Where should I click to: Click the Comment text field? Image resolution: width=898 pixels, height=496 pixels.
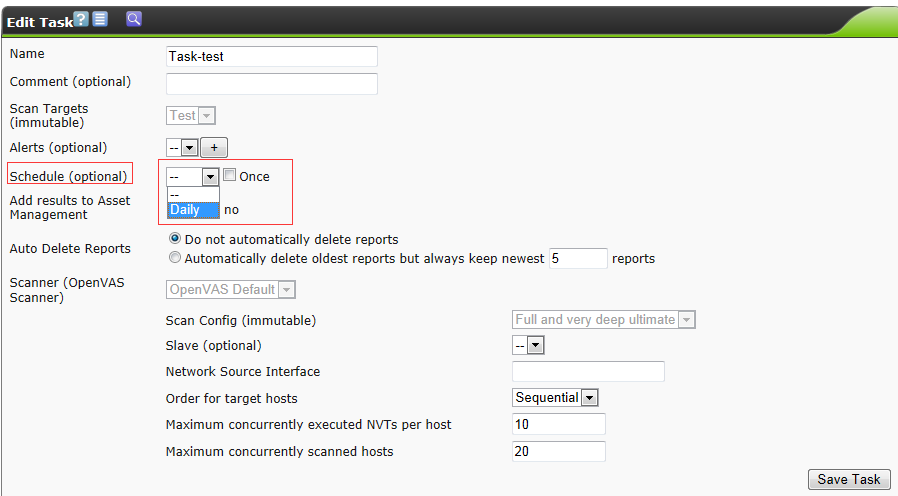[271, 84]
